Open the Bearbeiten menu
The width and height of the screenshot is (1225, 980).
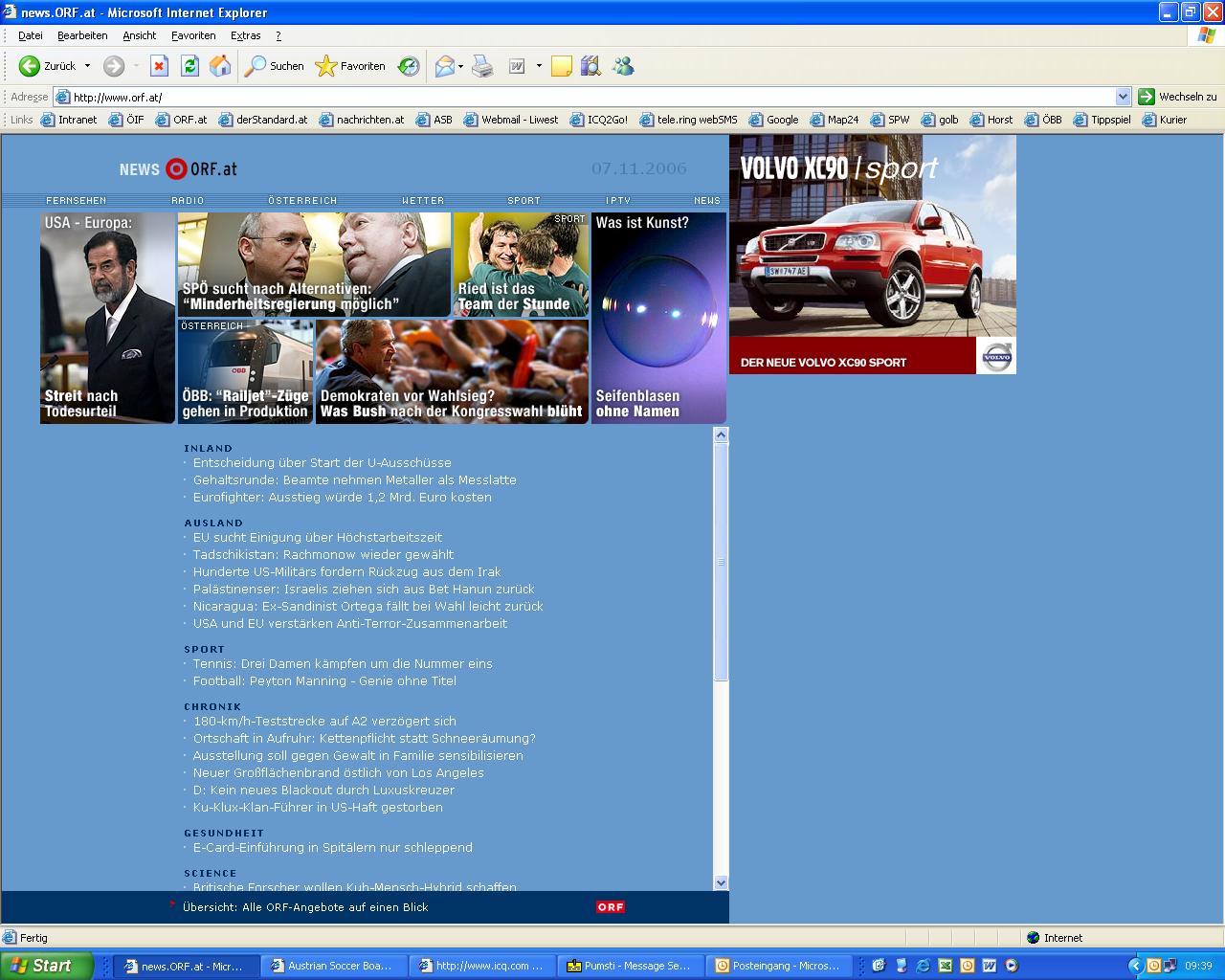point(82,35)
